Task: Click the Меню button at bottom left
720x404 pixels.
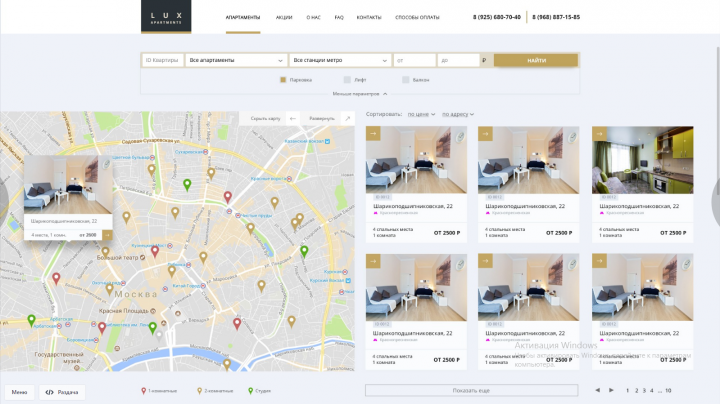Action: tap(19, 392)
